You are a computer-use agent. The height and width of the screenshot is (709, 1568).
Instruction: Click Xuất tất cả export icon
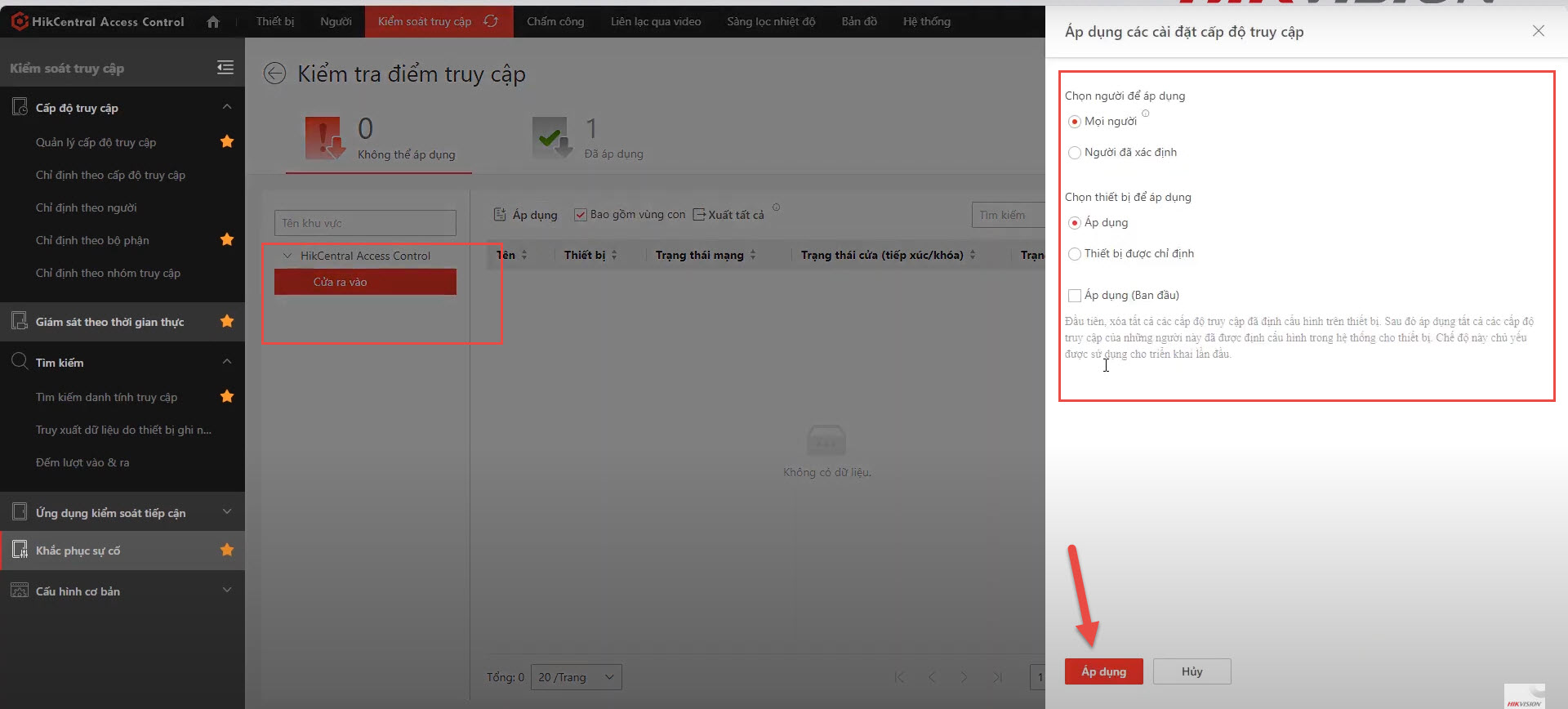click(x=699, y=215)
